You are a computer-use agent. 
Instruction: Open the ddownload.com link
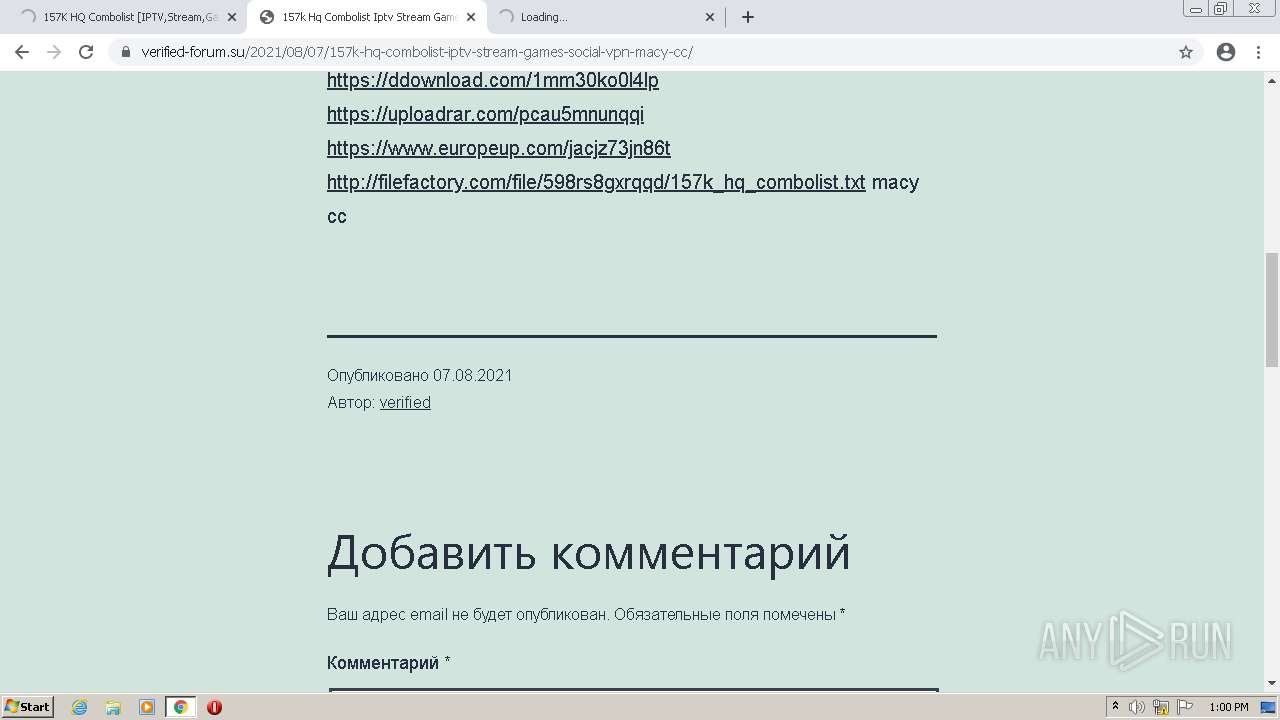point(492,80)
